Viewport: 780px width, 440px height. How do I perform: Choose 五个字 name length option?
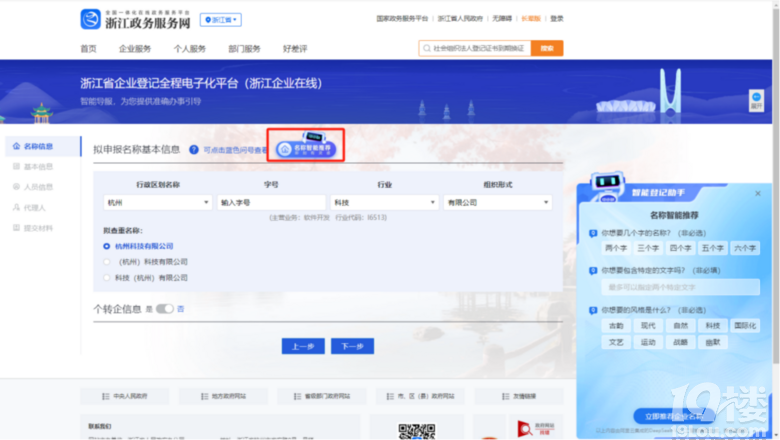coord(713,248)
